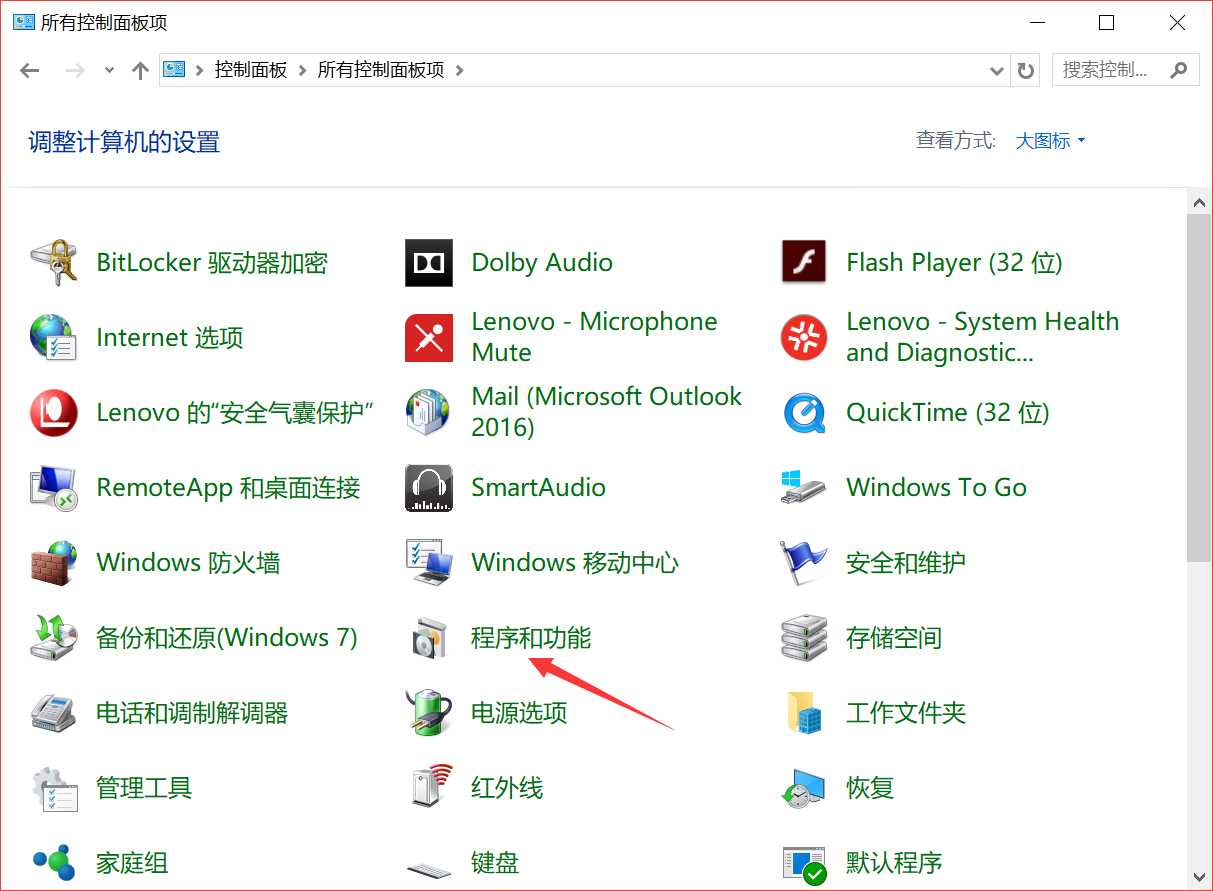Click the search magnifier icon

point(1180,70)
